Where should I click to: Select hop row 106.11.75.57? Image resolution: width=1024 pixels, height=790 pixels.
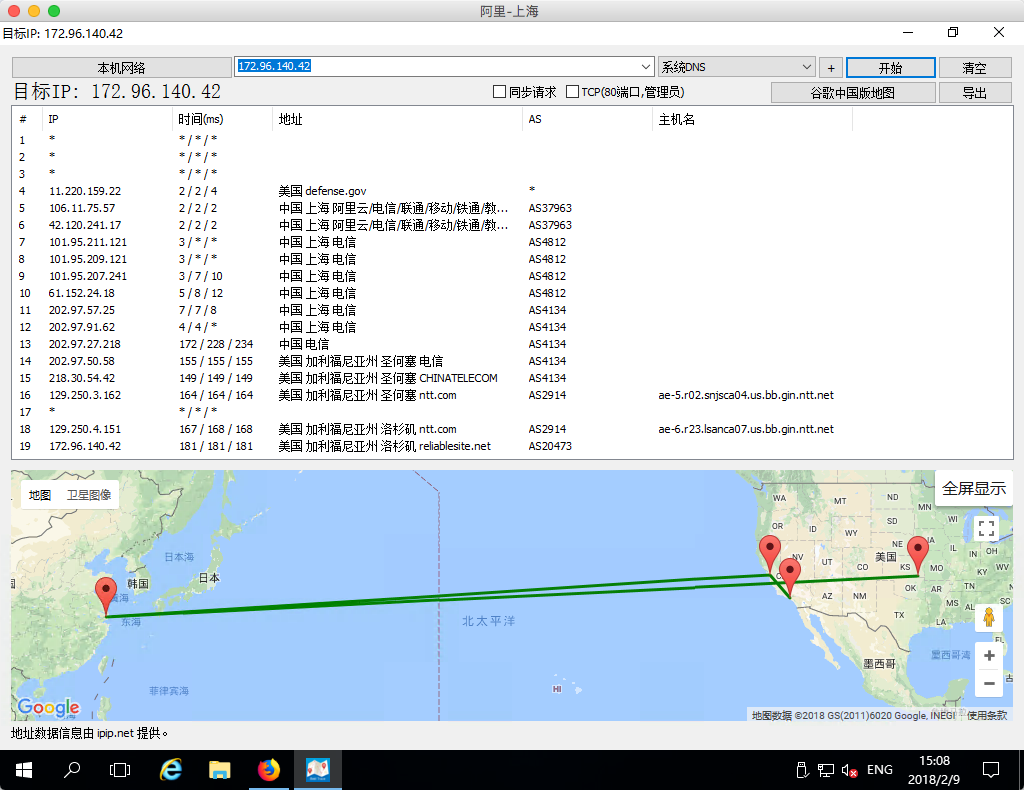click(512, 208)
